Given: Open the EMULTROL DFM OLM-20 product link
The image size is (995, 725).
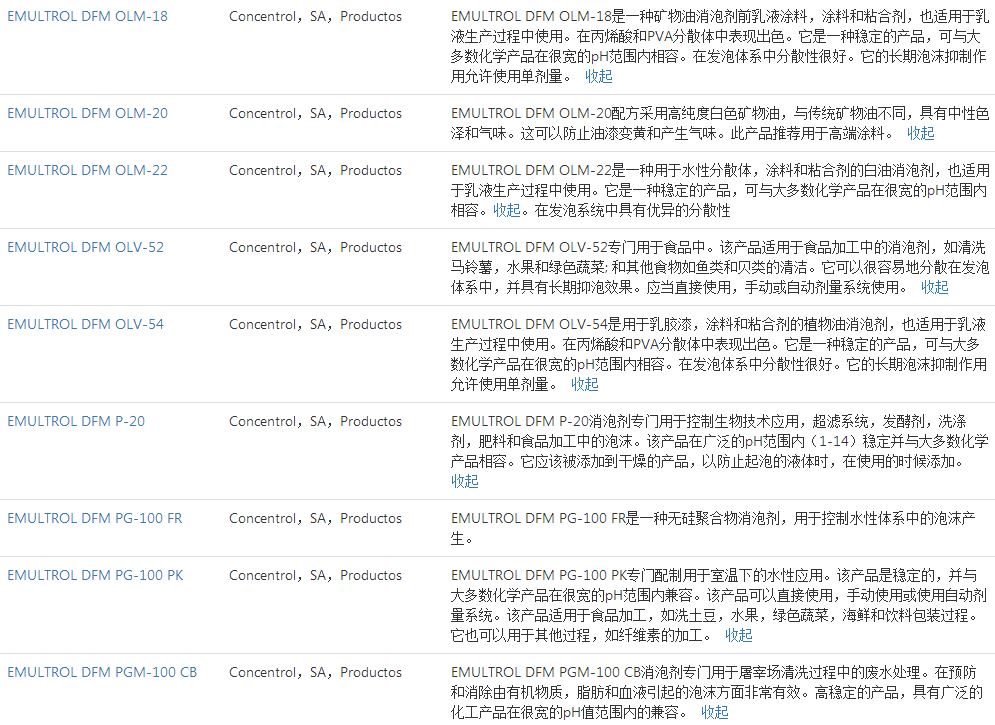Looking at the screenshot, I should (87, 113).
